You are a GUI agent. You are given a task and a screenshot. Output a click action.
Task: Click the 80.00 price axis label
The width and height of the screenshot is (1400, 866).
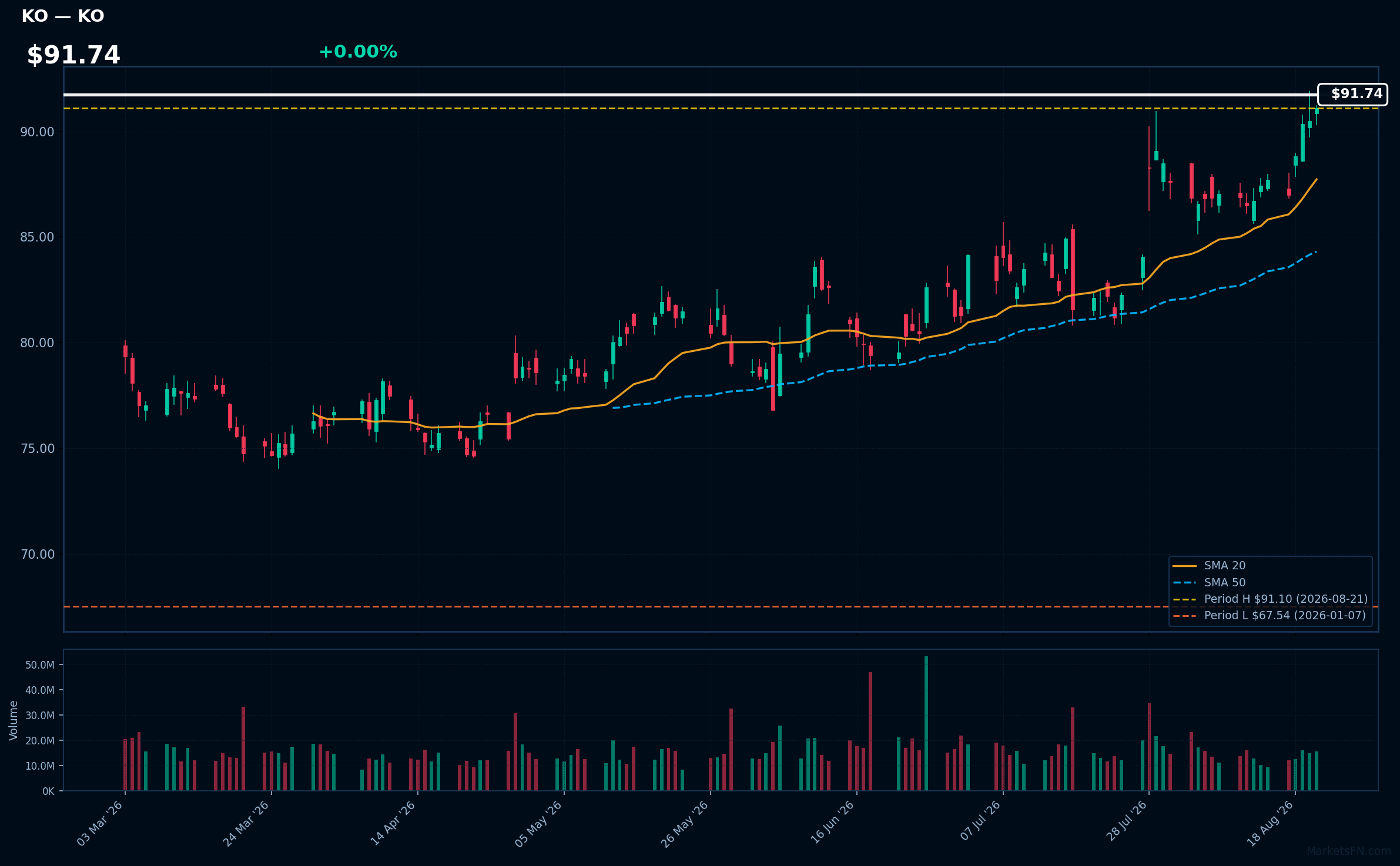coord(37,343)
